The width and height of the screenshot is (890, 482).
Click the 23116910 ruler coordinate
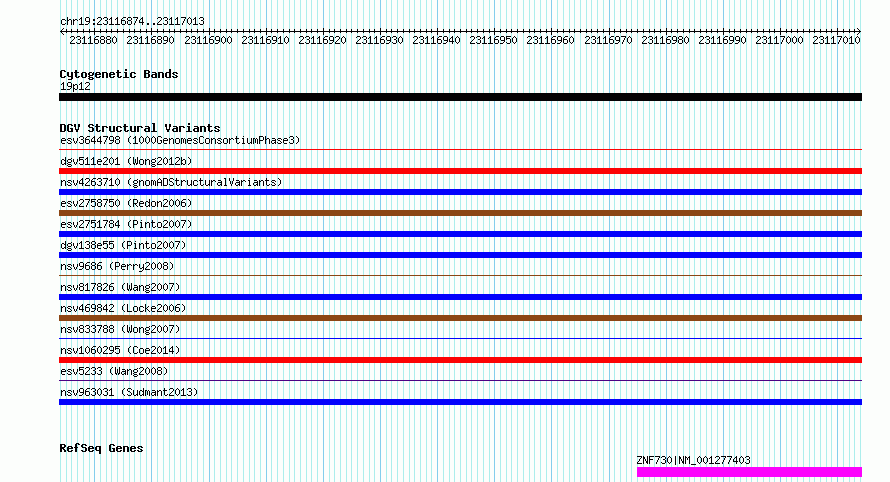(265, 40)
